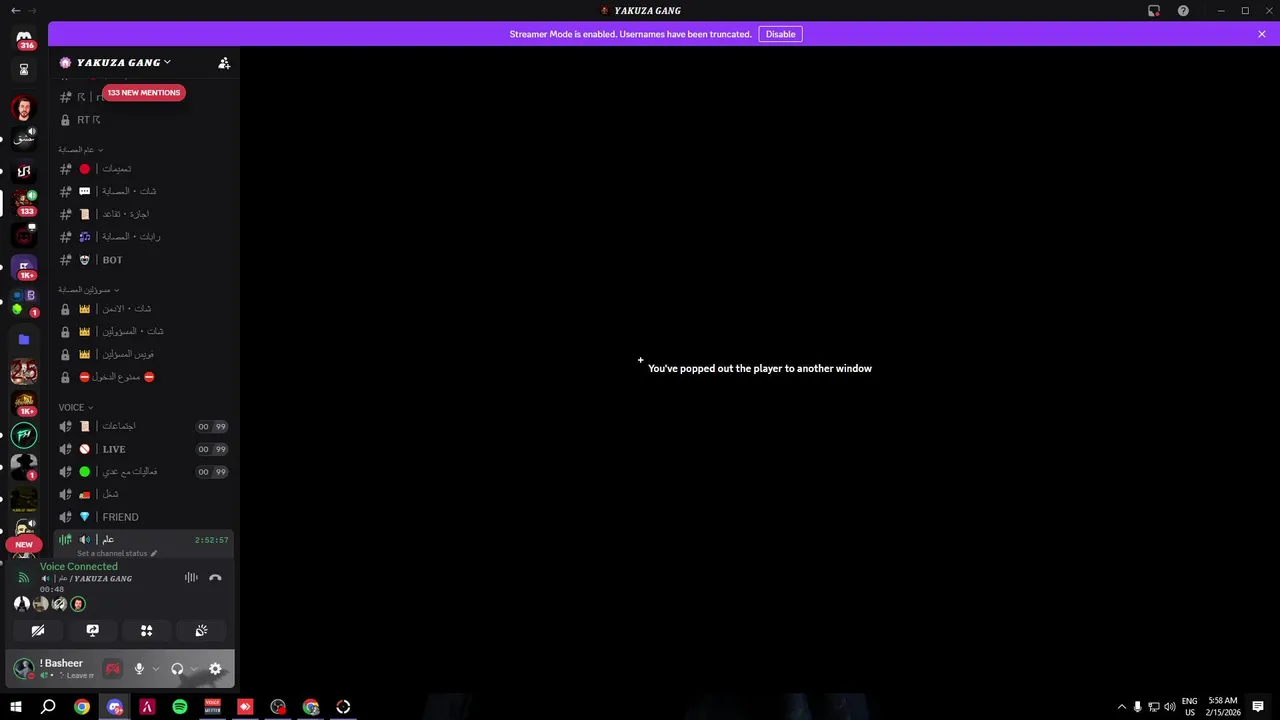The width and height of the screenshot is (1280, 720).
Task: Switch ENG US input language
Action: coord(1189,707)
